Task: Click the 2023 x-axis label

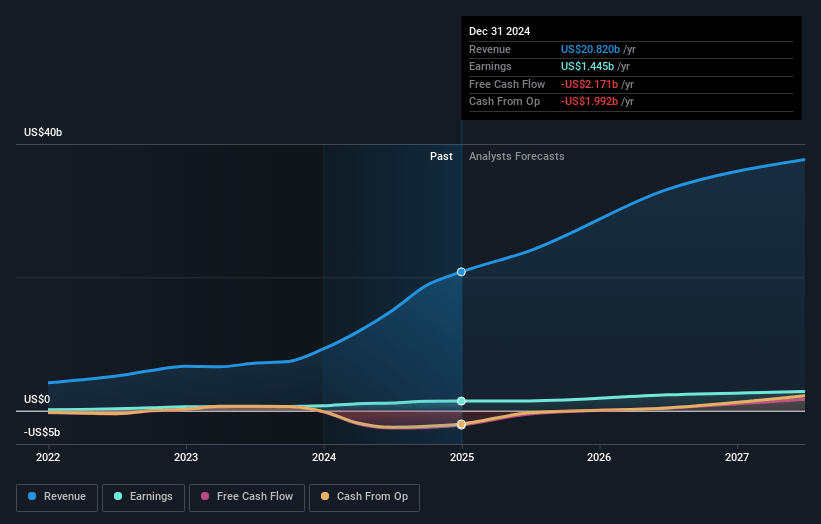Action: click(x=186, y=458)
